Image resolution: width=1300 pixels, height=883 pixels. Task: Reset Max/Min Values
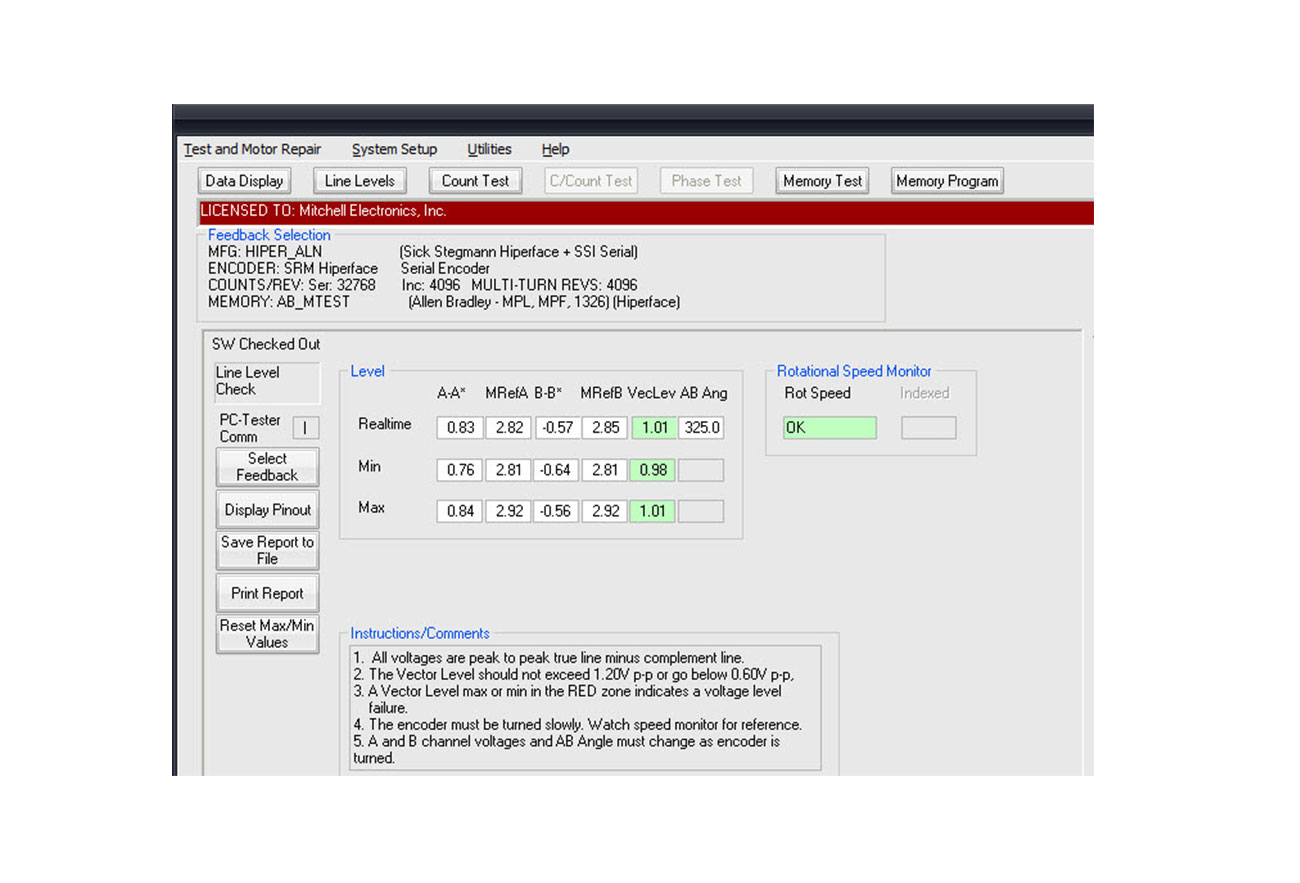(267, 634)
